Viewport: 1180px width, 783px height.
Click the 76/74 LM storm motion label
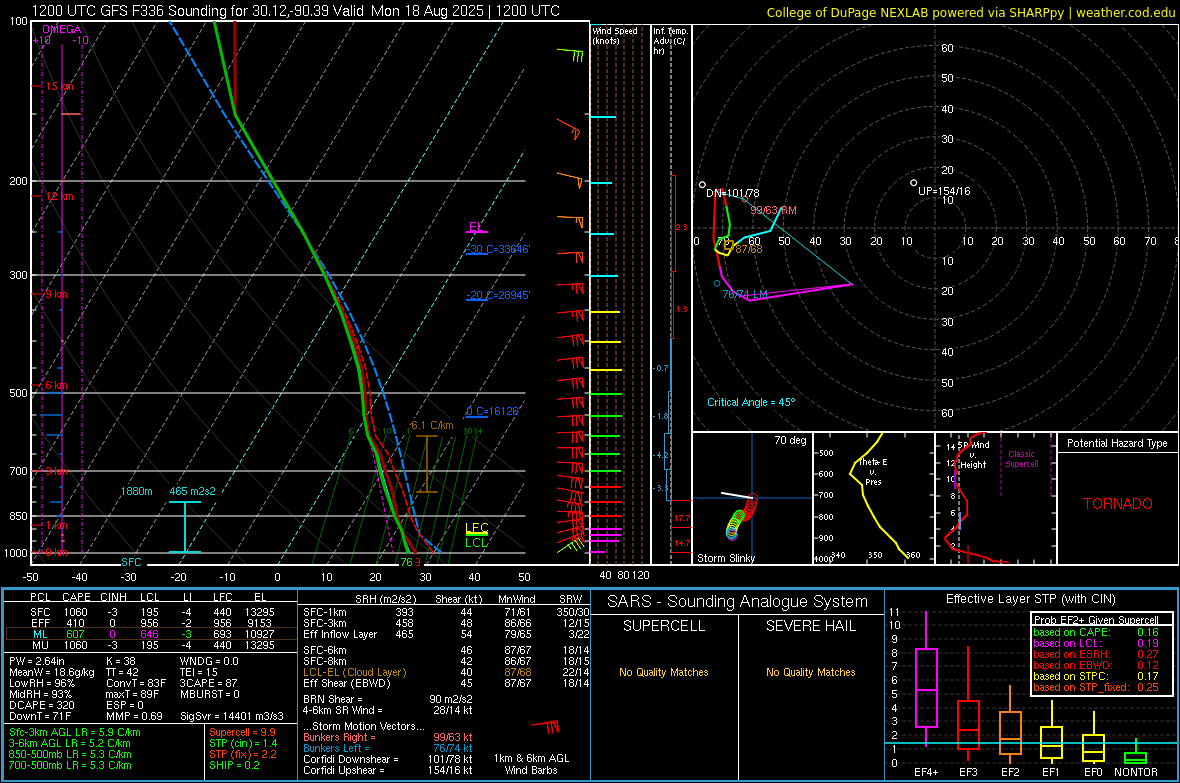pyautogui.click(x=745, y=294)
